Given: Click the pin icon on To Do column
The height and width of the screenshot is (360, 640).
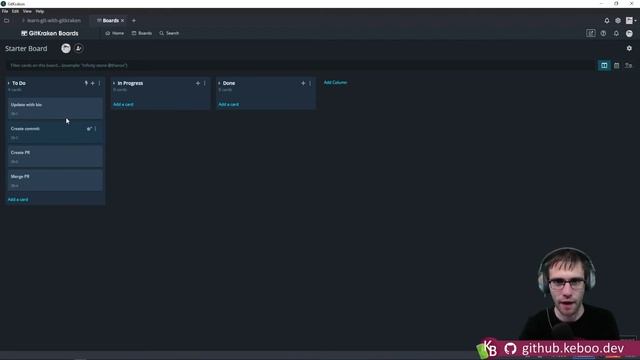Looking at the screenshot, I should 86,83.
